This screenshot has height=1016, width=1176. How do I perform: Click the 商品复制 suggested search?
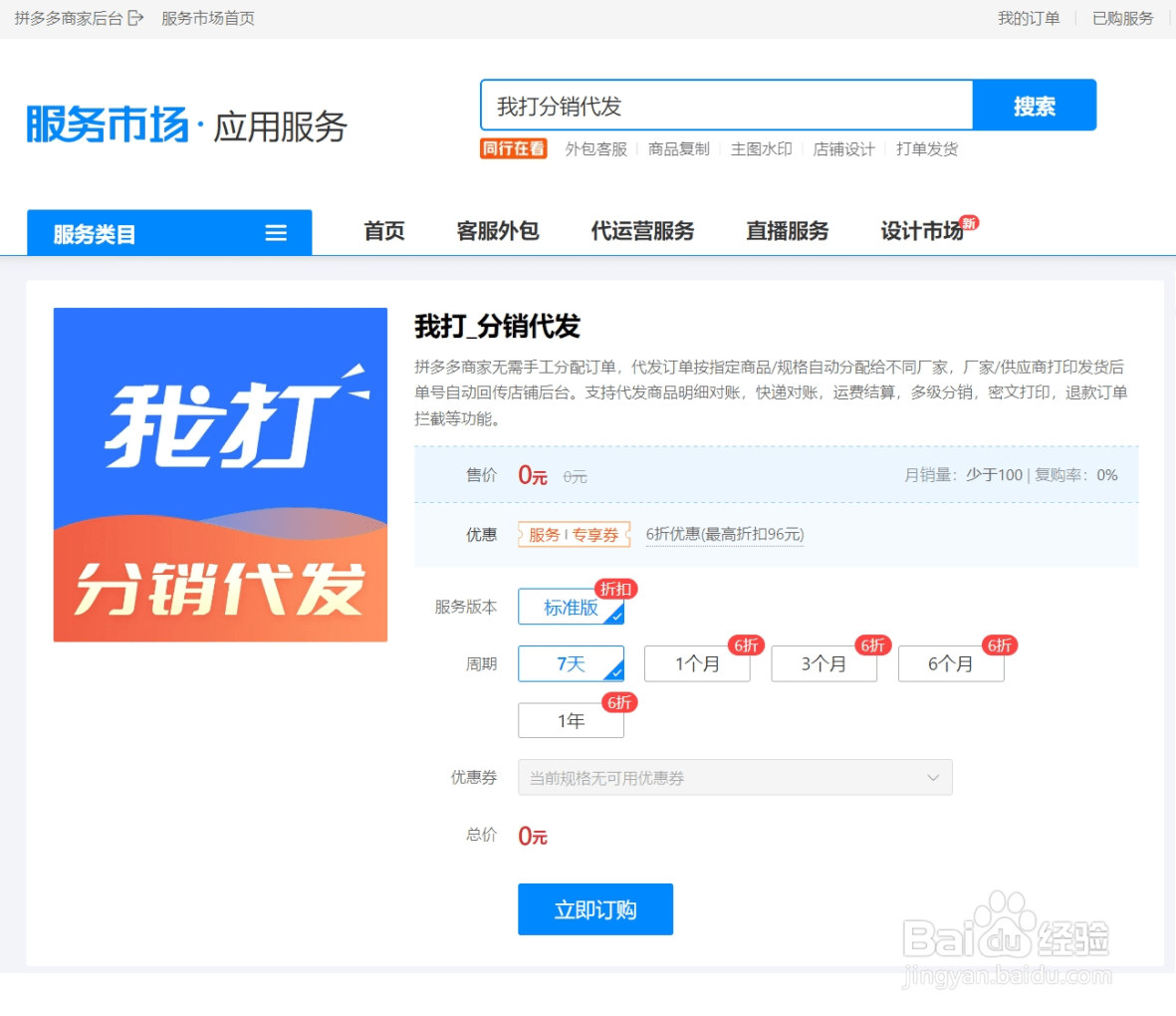(679, 149)
